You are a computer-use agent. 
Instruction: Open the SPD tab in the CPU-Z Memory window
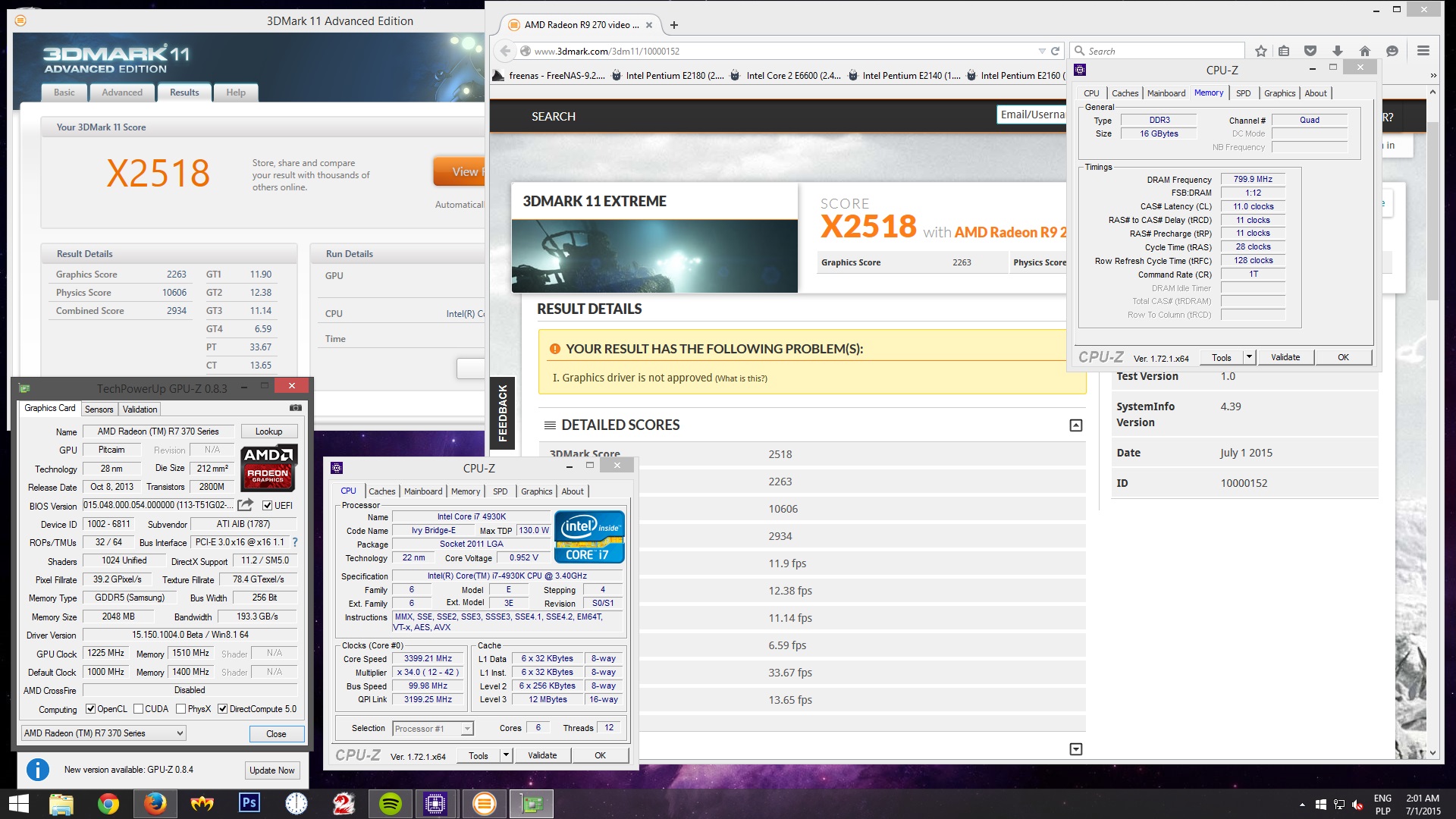pyautogui.click(x=1244, y=93)
